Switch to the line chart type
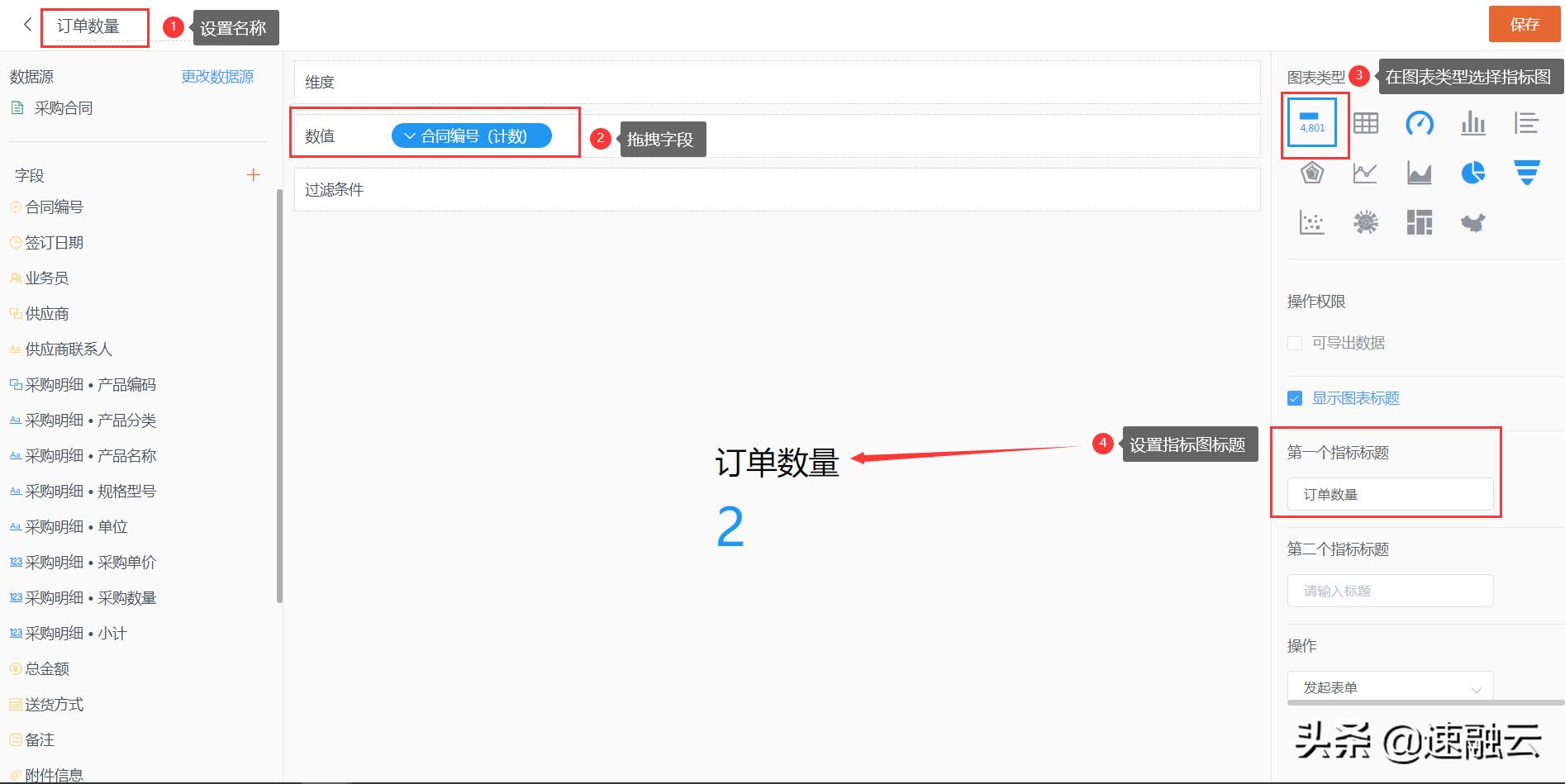This screenshot has height=784, width=1565. coord(1365,173)
